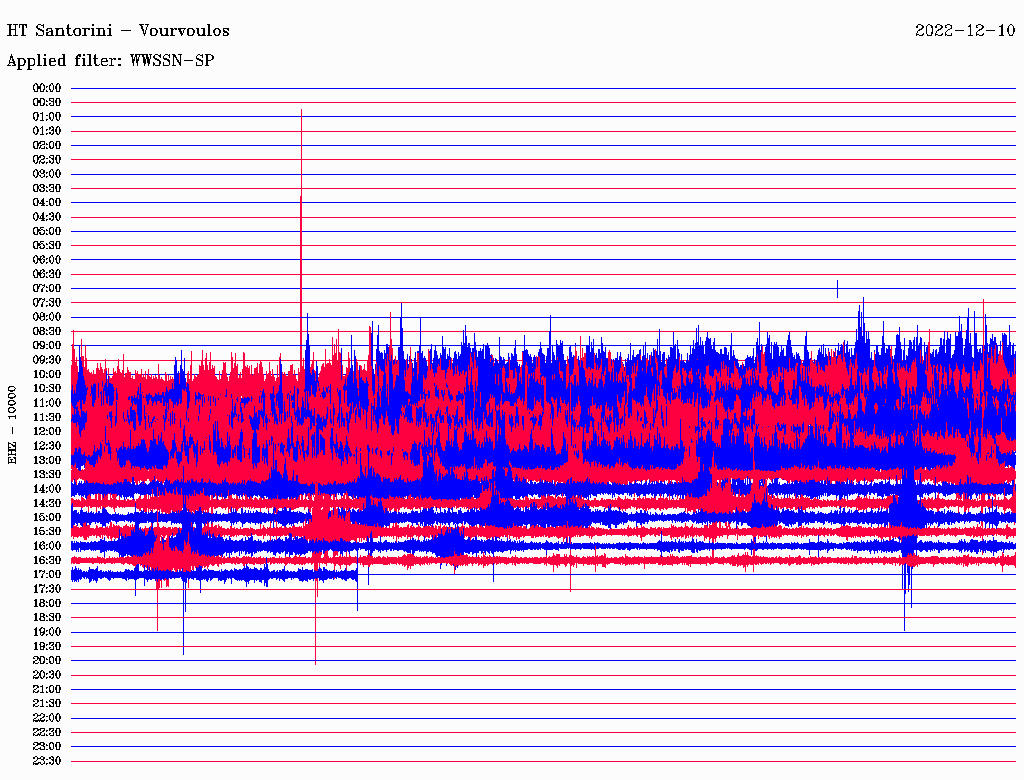Click the 05:00 time label
The image size is (1024, 780).
(x=47, y=231)
